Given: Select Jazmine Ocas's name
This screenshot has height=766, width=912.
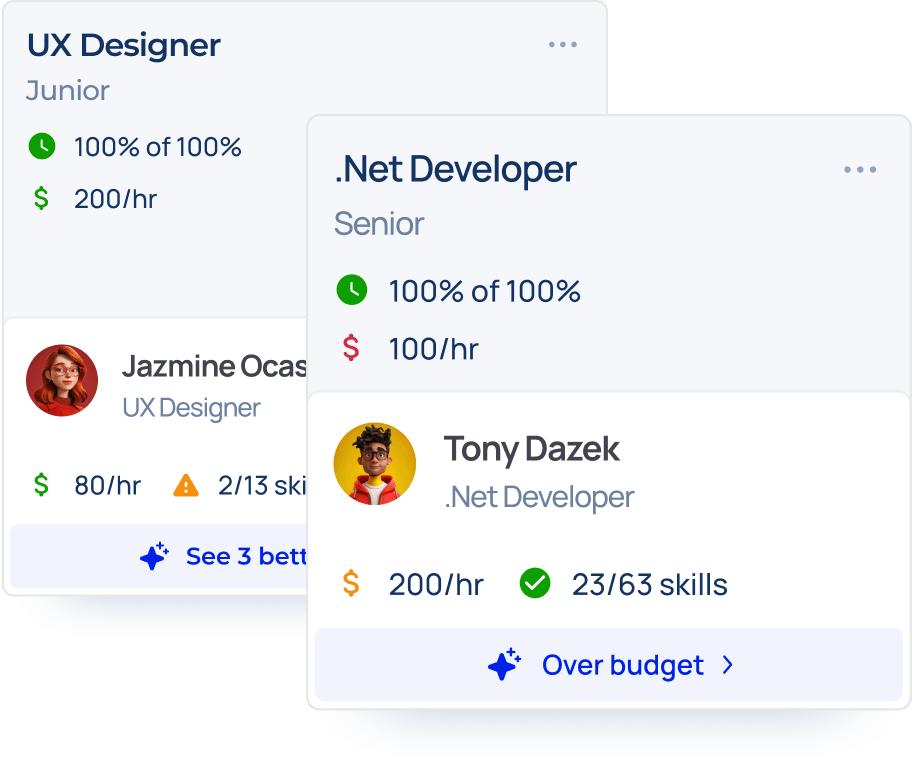Looking at the screenshot, I should [x=215, y=367].
